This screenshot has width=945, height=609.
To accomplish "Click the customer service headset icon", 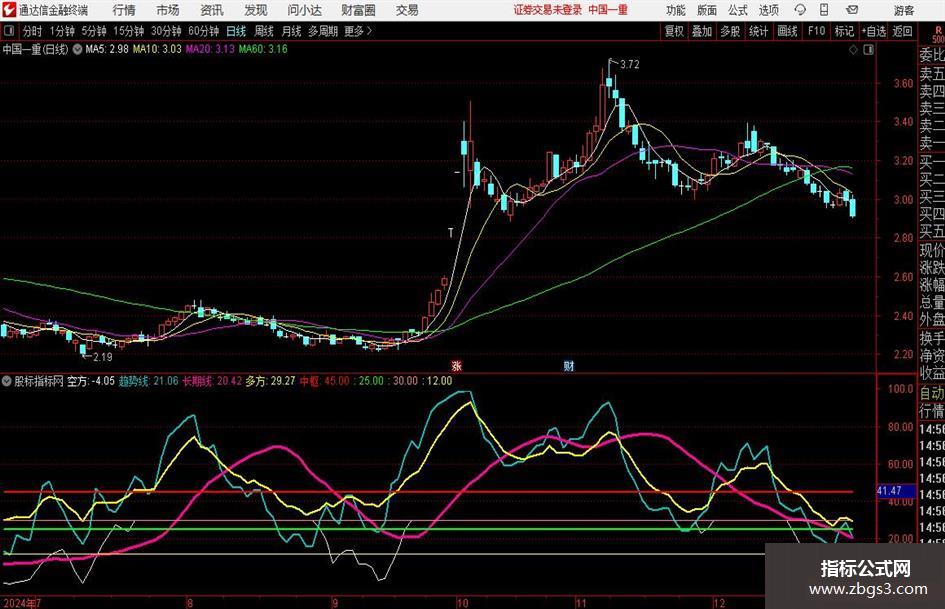I will tap(800, 10).
